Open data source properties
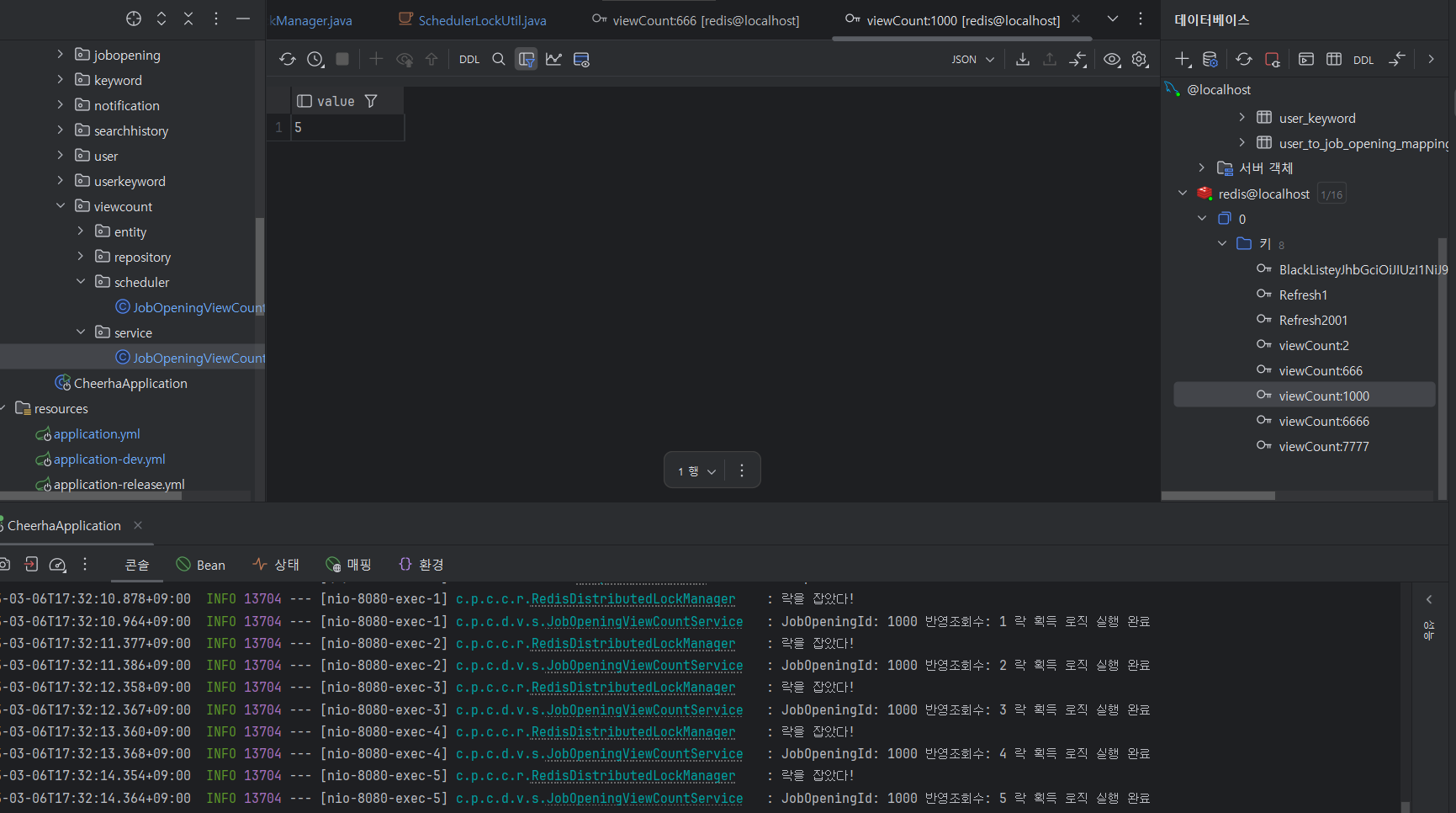This screenshot has width=1456, height=813. point(1210,59)
